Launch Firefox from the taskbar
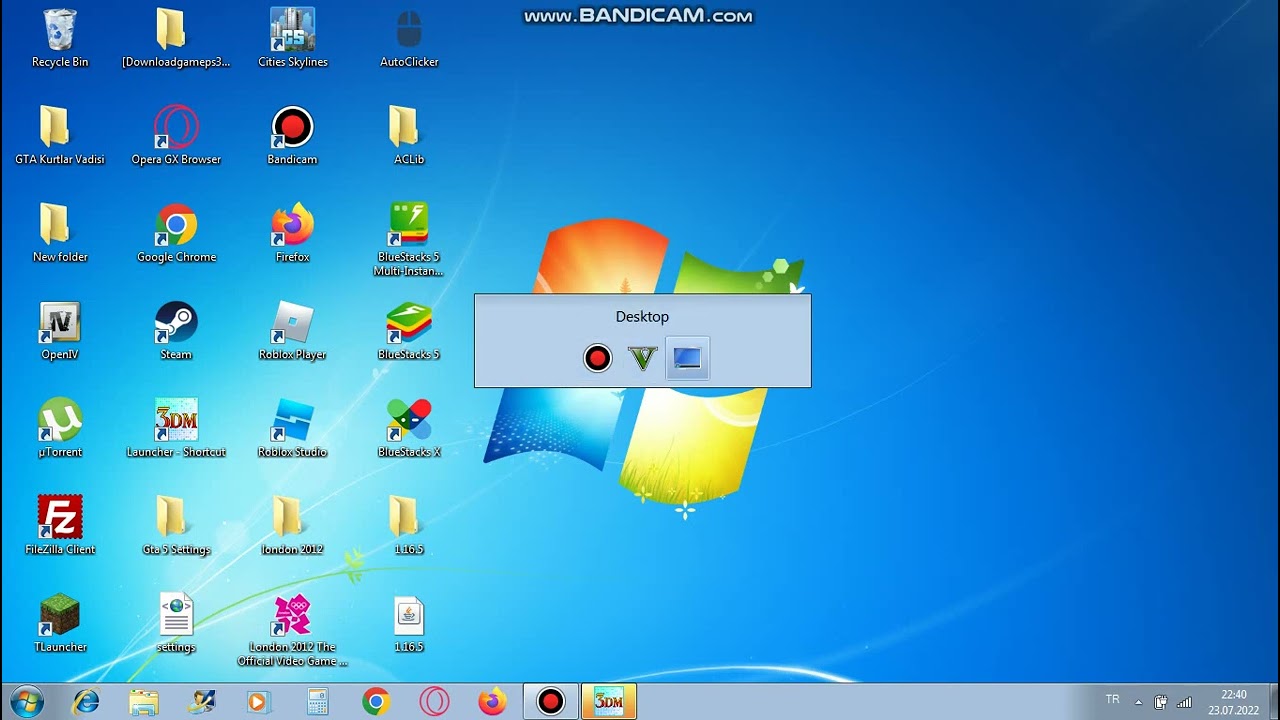The image size is (1280, 720). [492, 702]
